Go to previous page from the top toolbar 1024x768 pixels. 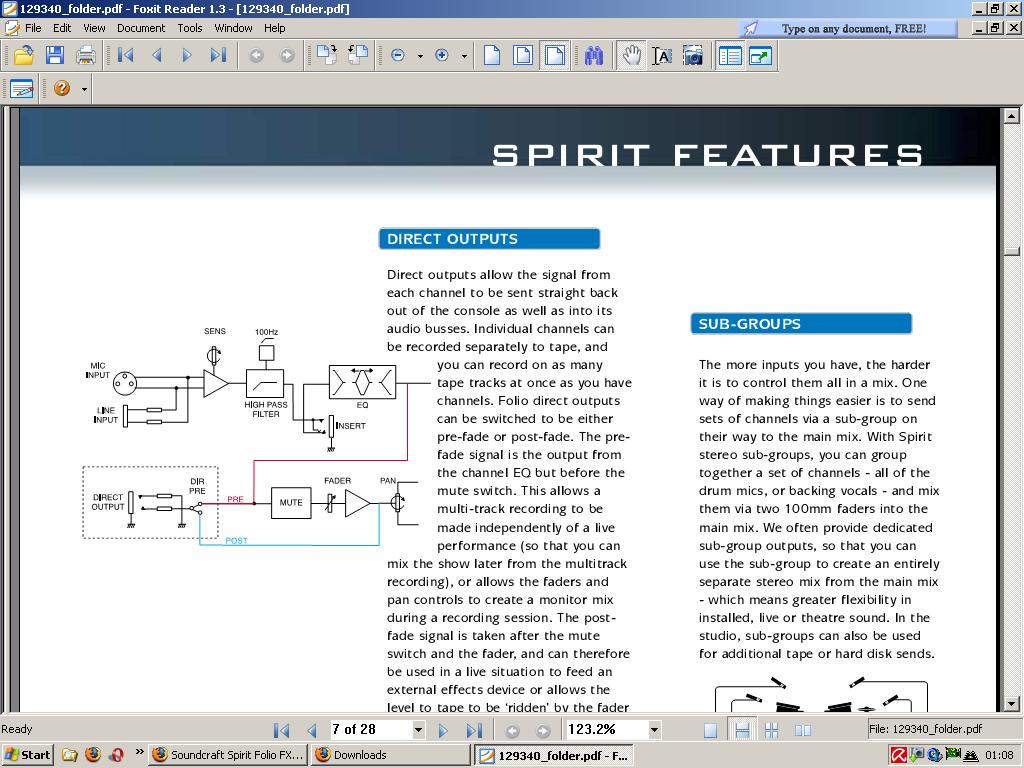click(157, 56)
